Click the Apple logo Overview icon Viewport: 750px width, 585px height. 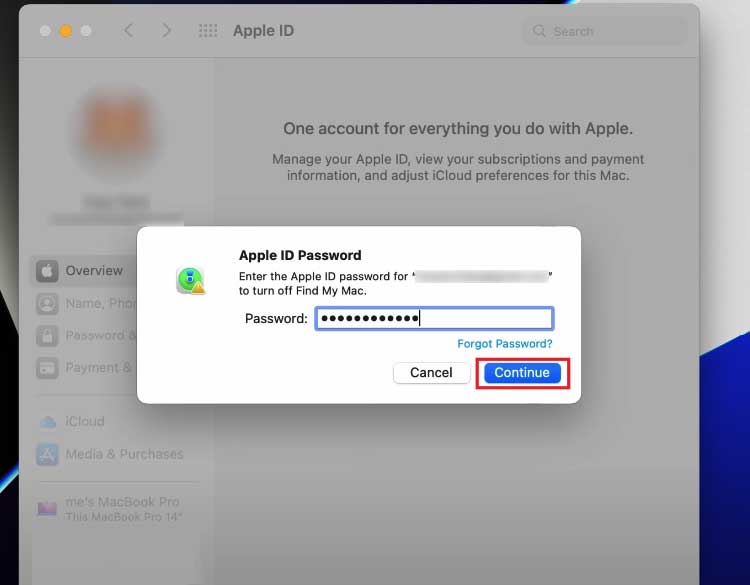(x=47, y=271)
